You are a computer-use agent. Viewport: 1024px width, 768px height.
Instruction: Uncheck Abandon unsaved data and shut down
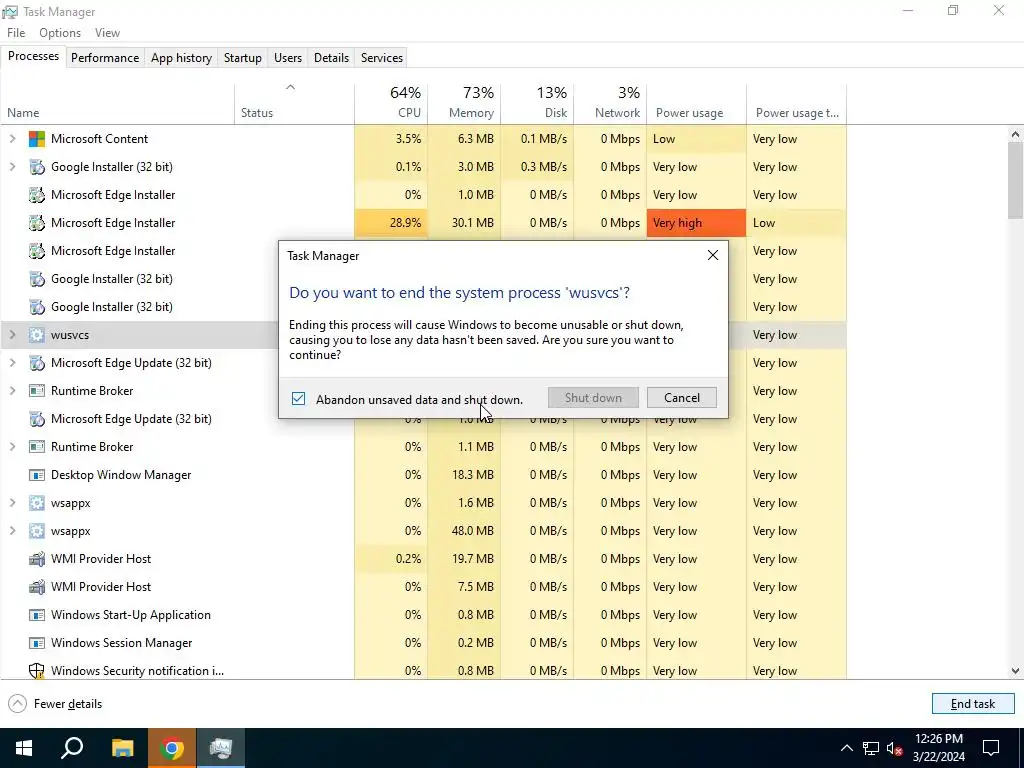[298, 398]
